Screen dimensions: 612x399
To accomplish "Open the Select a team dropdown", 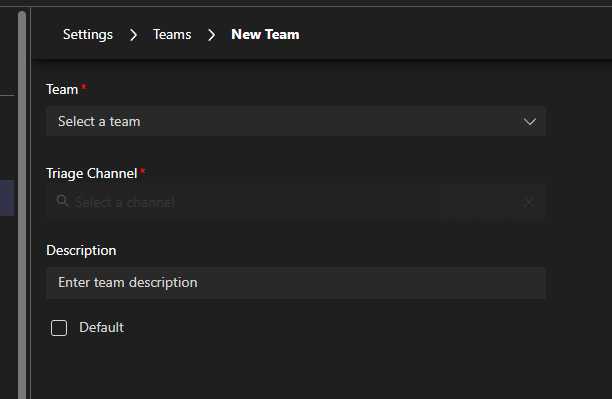I will tap(296, 121).
